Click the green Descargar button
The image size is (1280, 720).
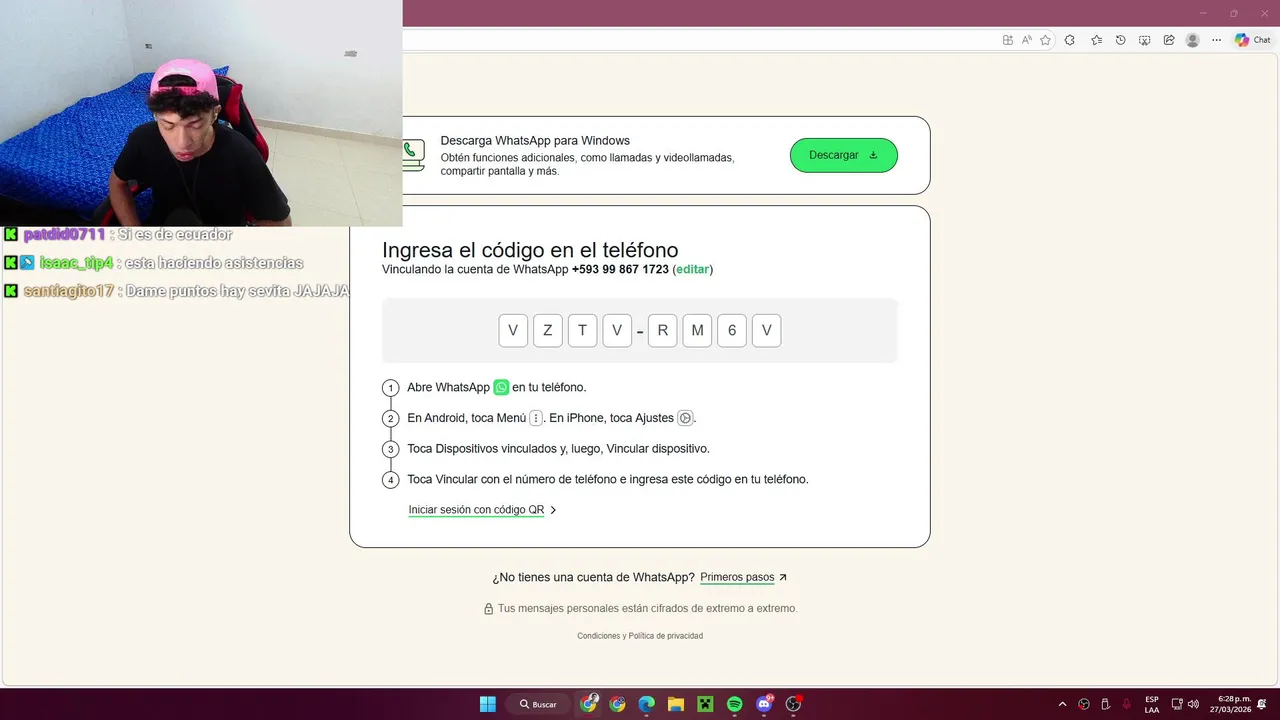[x=843, y=155]
